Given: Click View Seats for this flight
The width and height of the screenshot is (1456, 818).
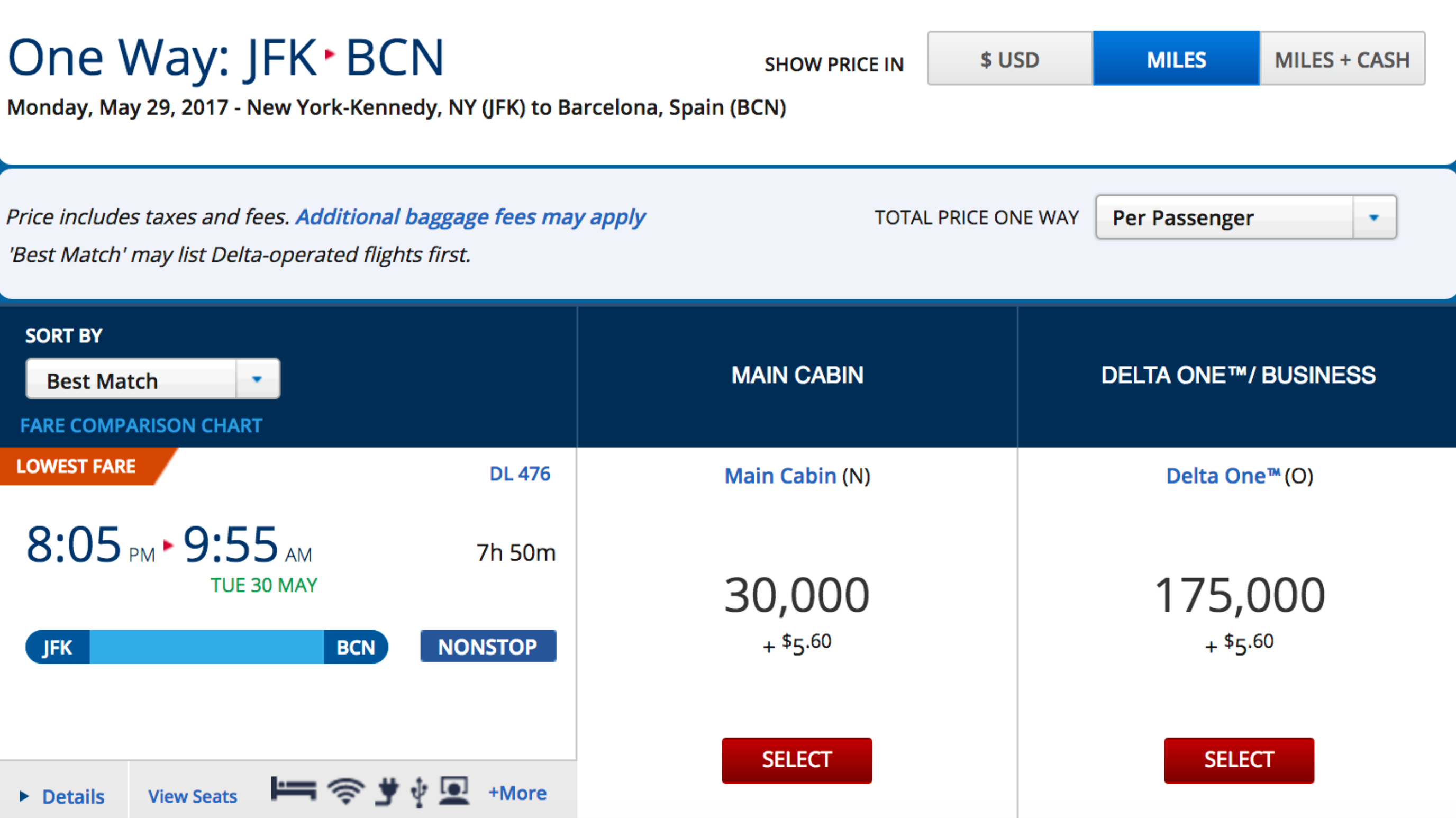Looking at the screenshot, I should pyautogui.click(x=192, y=796).
